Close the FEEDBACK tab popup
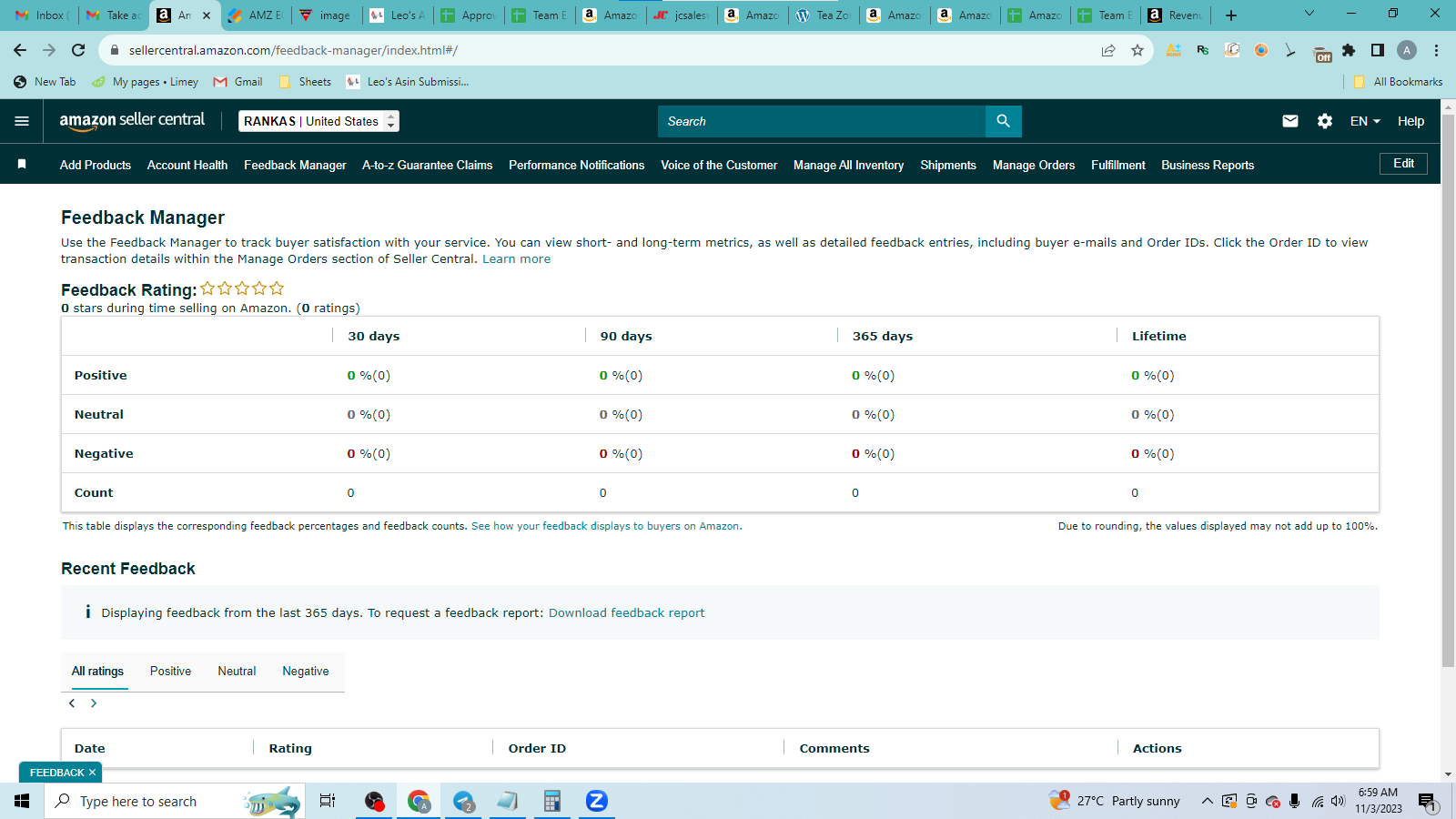 coord(92,773)
